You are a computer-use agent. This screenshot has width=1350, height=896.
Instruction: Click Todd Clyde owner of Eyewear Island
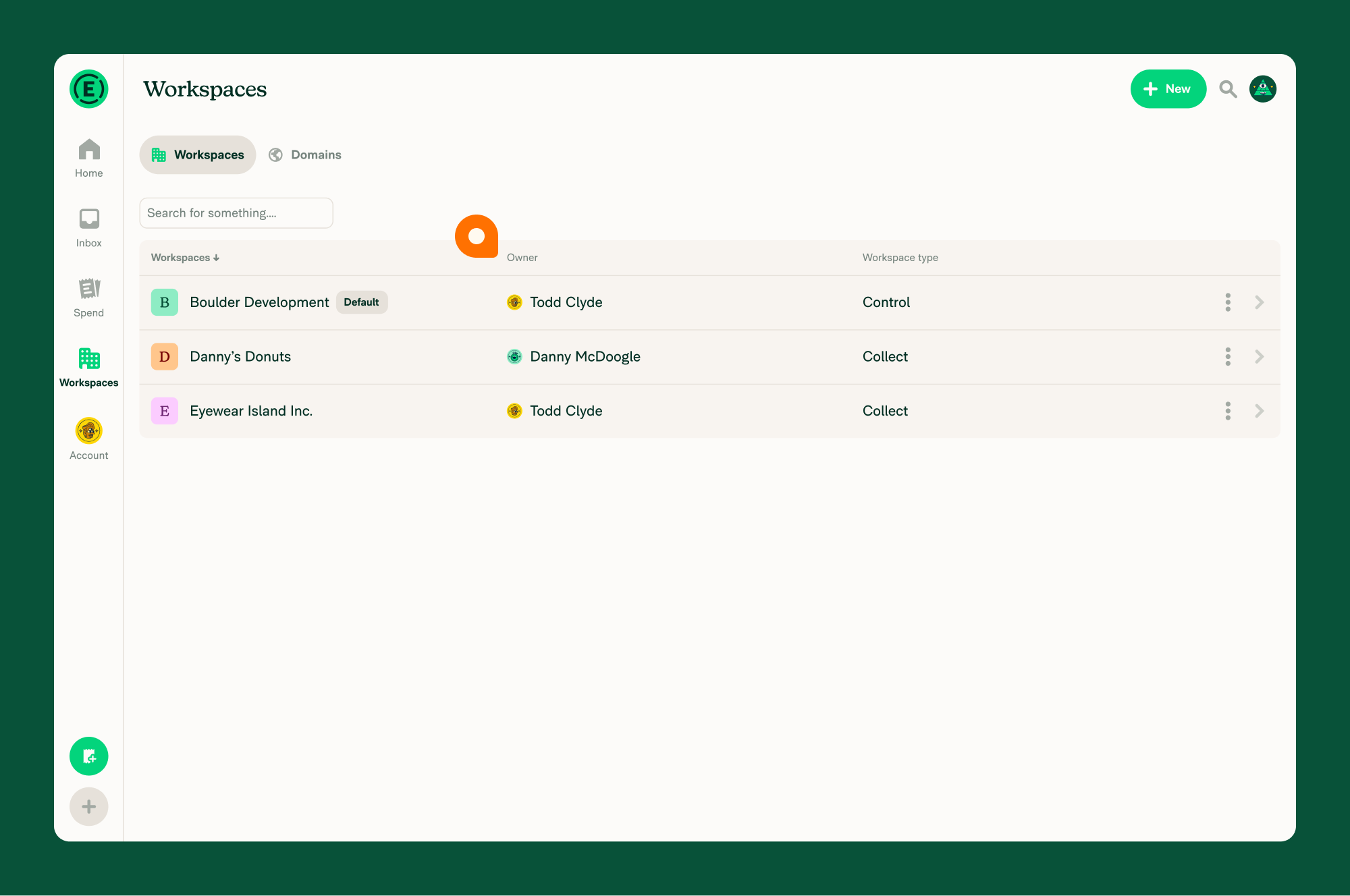click(566, 411)
